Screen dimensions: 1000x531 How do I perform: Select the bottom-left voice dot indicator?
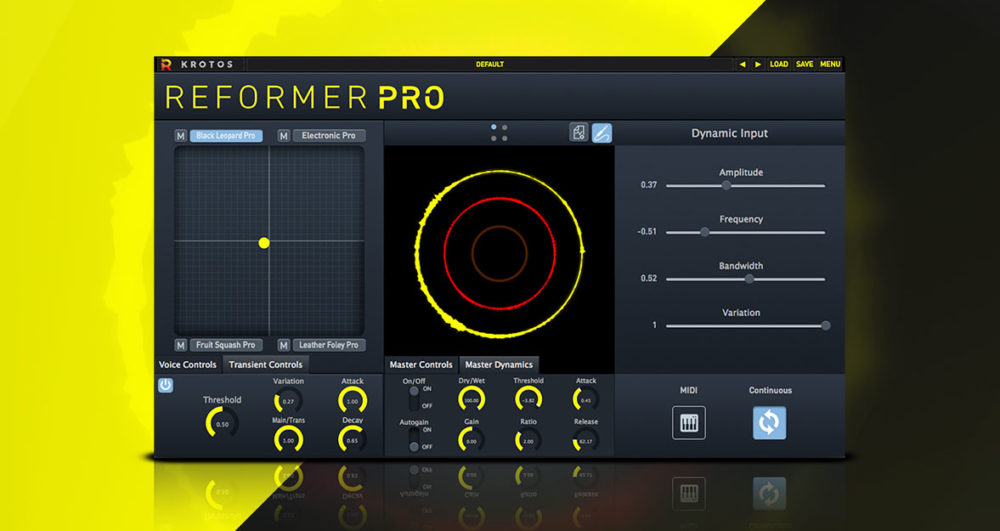[494, 138]
